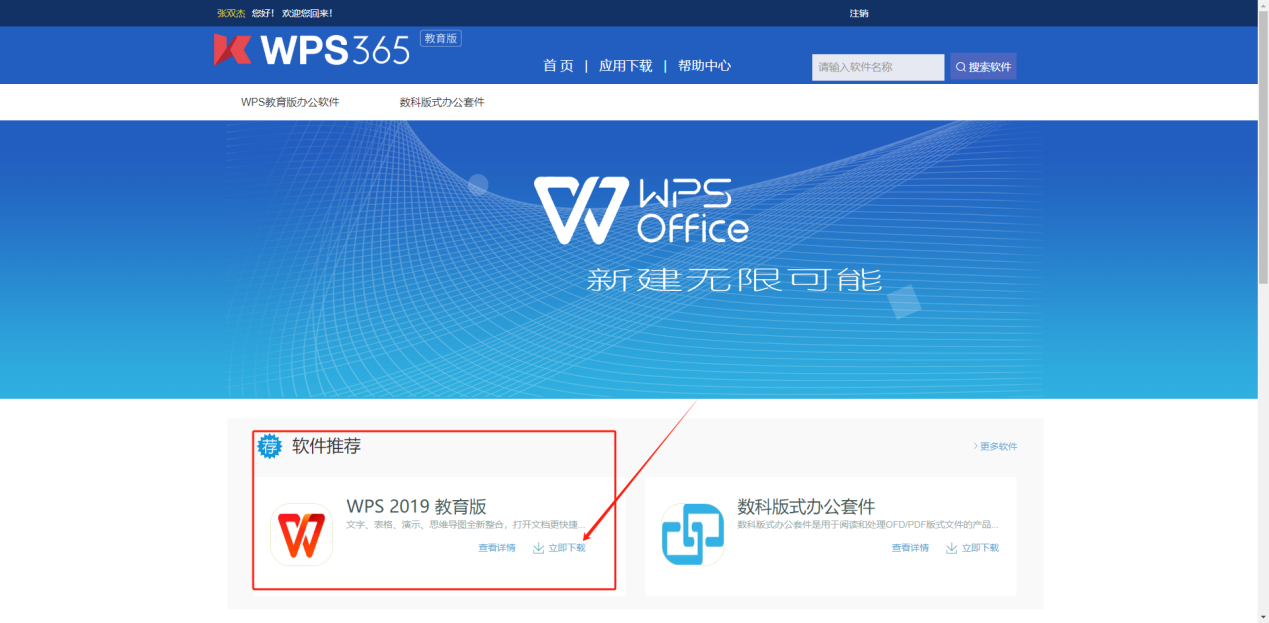Click the username 张双杰 at top
Image resolution: width=1269 pixels, height=623 pixels.
(x=231, y=13)
